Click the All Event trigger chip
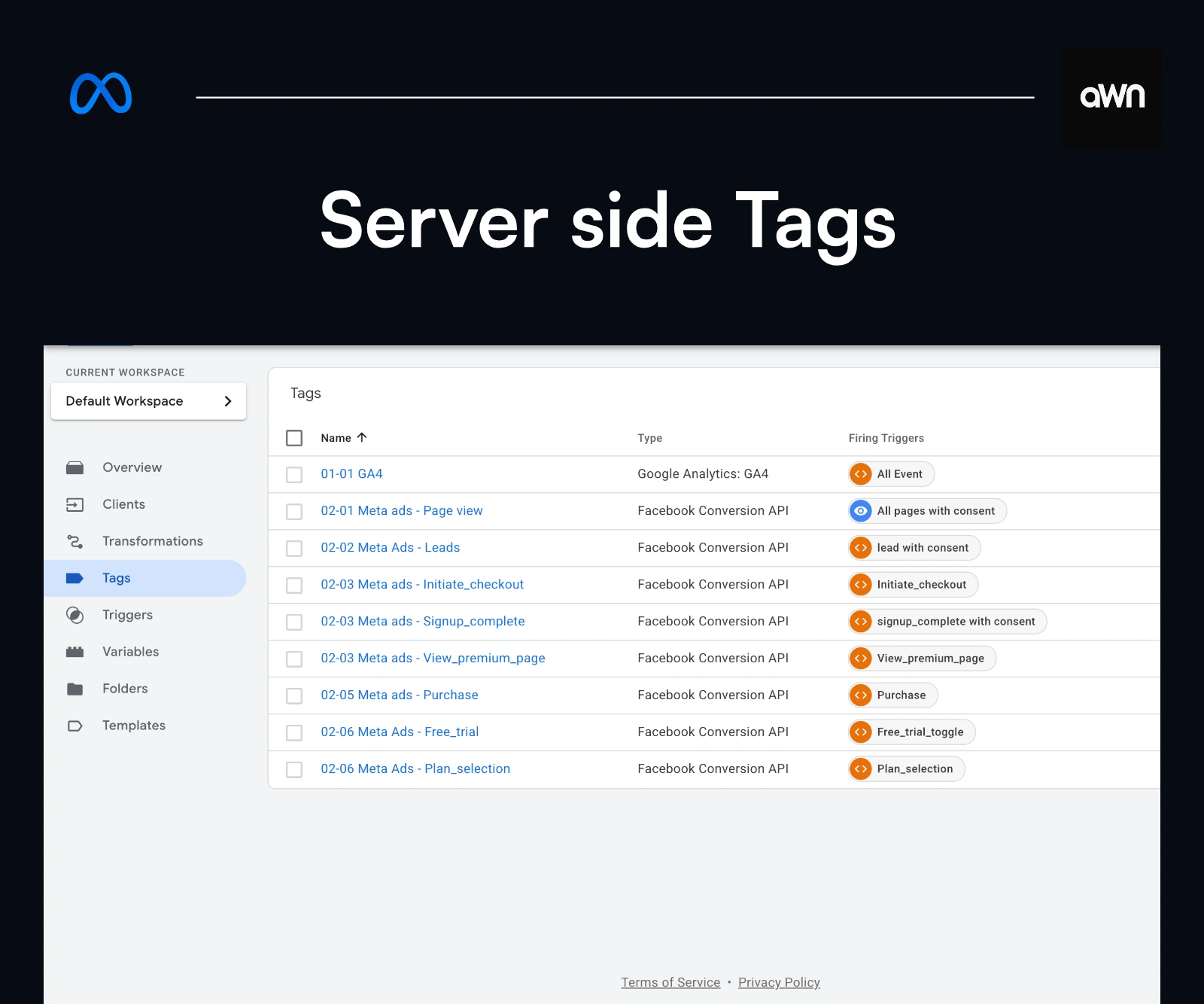This screenshot has width=1204, height=1004. click(x=892, y=474)
